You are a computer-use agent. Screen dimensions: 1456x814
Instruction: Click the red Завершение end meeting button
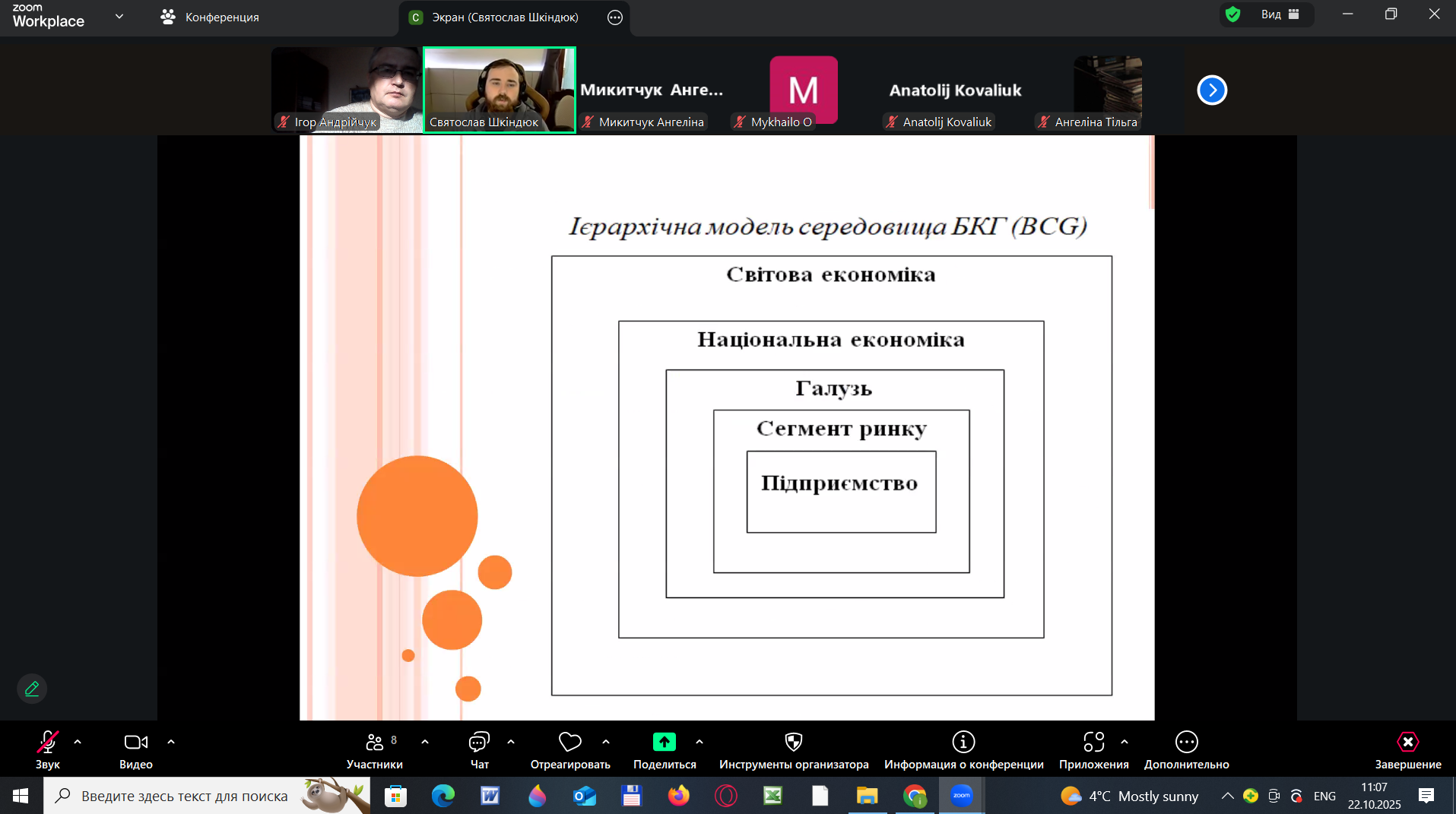[x=1407, y=749]
